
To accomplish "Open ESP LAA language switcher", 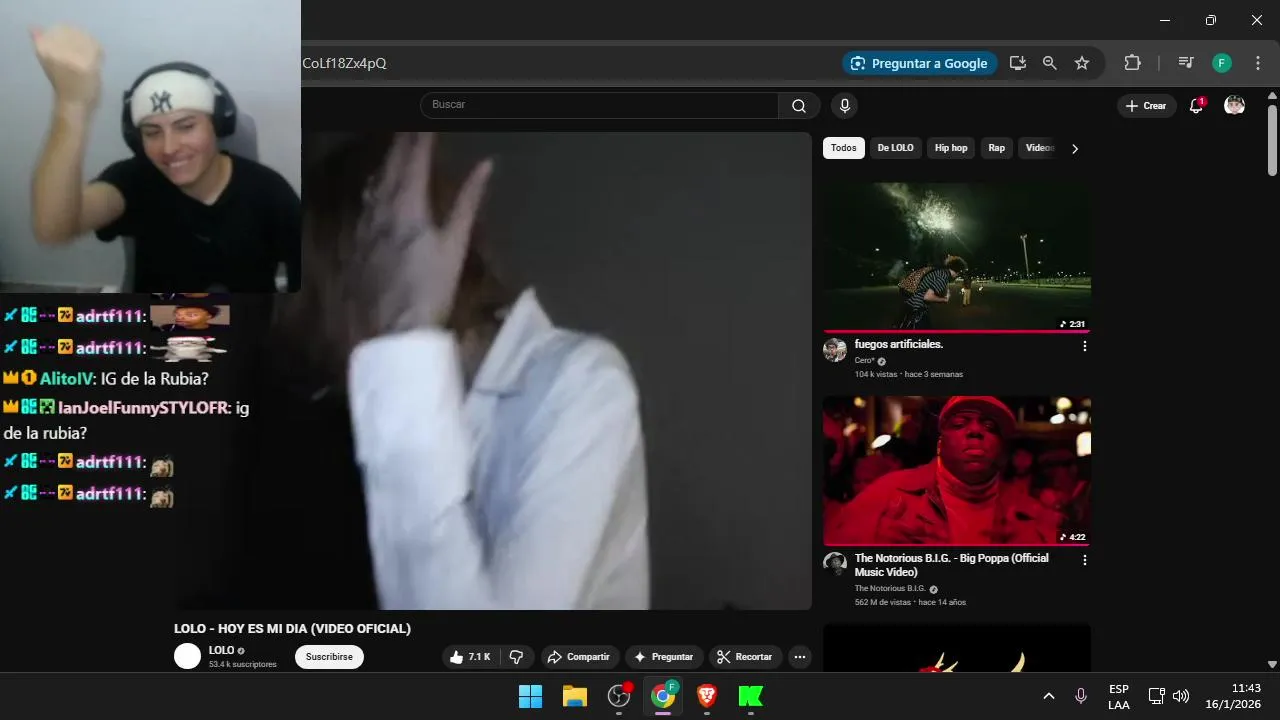I will [x=1119, y=697].
